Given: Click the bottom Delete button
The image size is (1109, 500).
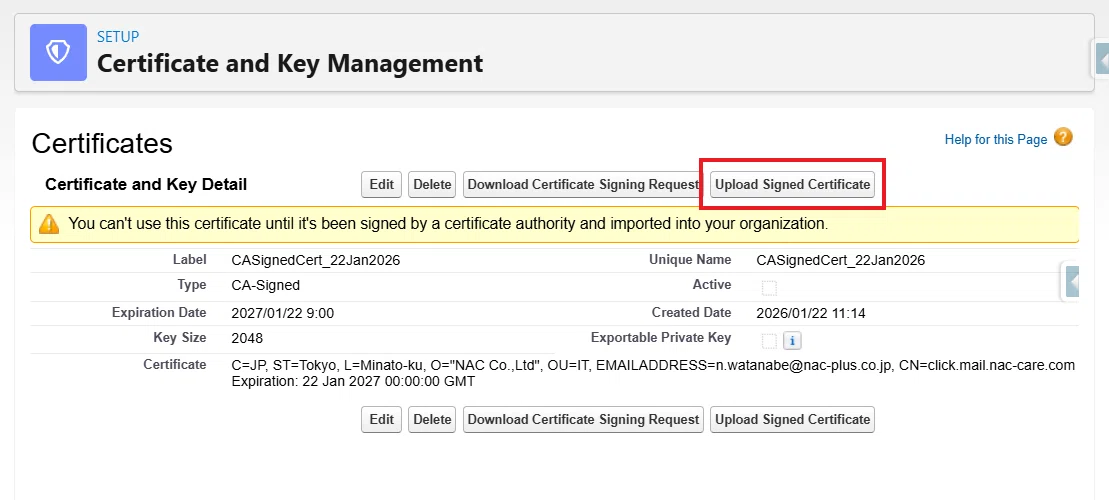Looking at the screenshot, I should tap(432, 419).
